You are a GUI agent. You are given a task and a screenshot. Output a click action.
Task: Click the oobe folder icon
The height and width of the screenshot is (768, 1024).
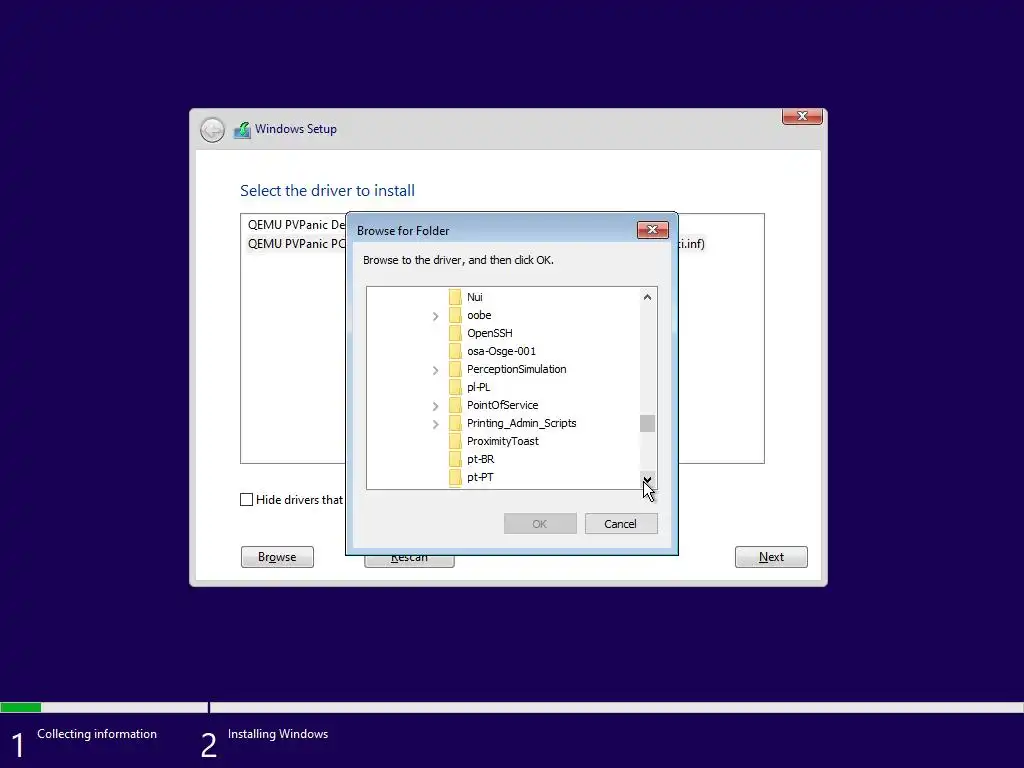coord(455,315)
